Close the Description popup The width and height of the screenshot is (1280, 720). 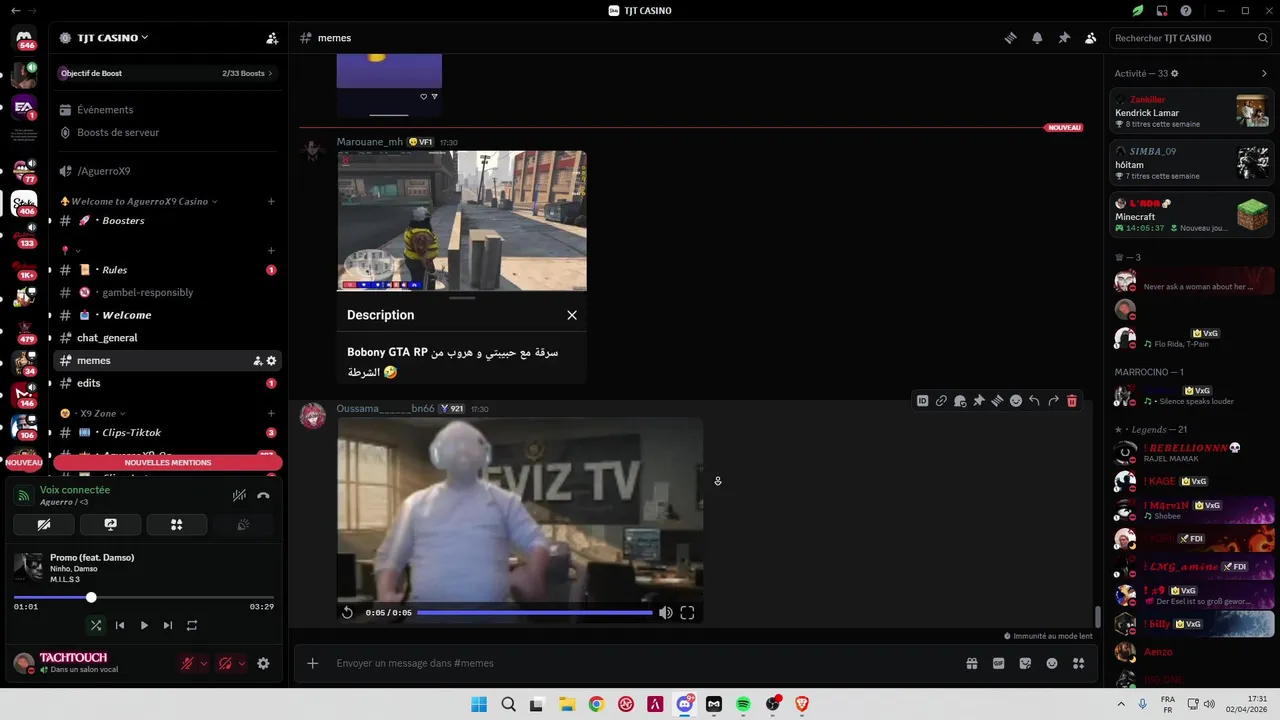572,315
